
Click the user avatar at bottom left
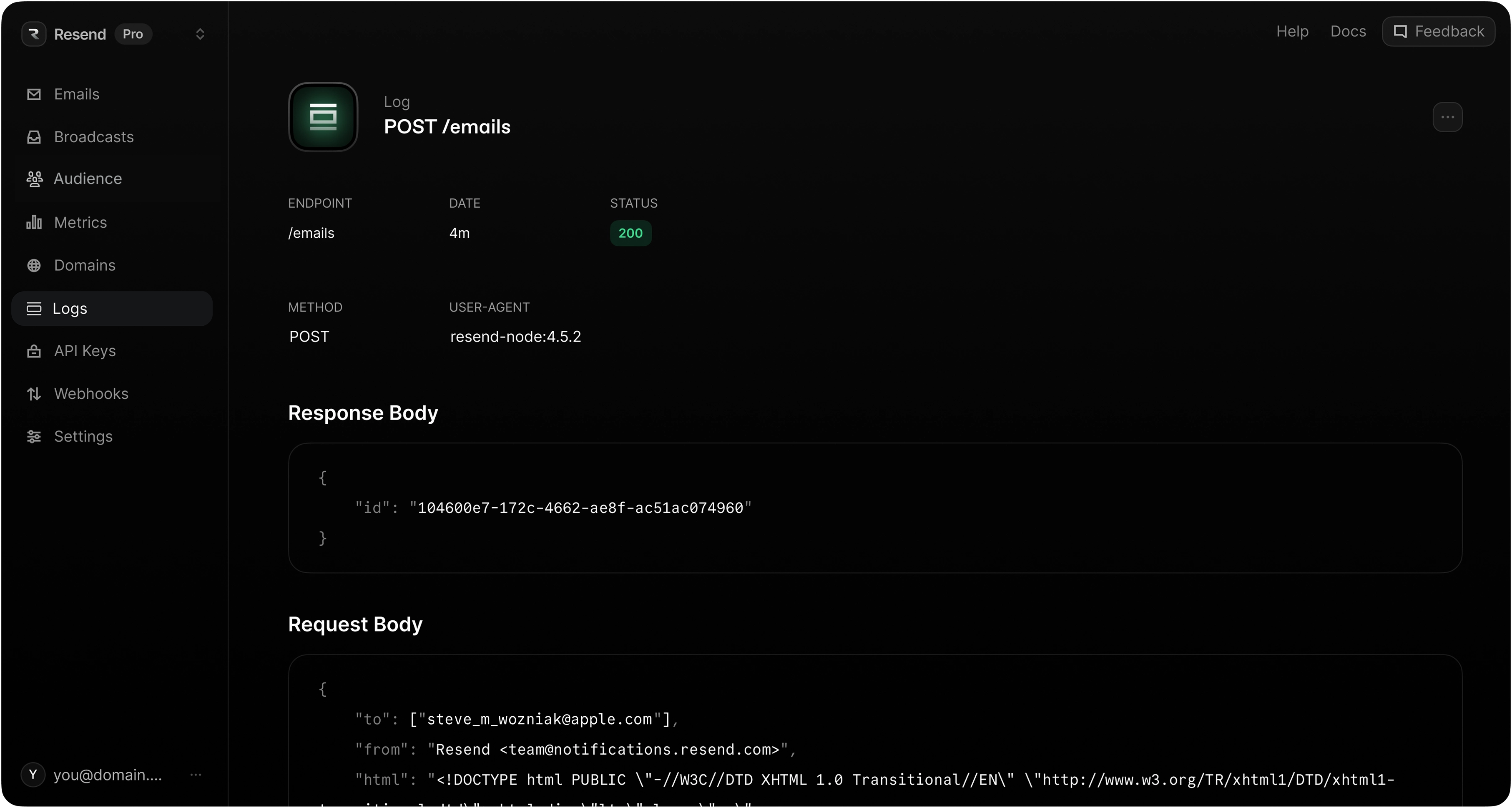tap(33, 775)
